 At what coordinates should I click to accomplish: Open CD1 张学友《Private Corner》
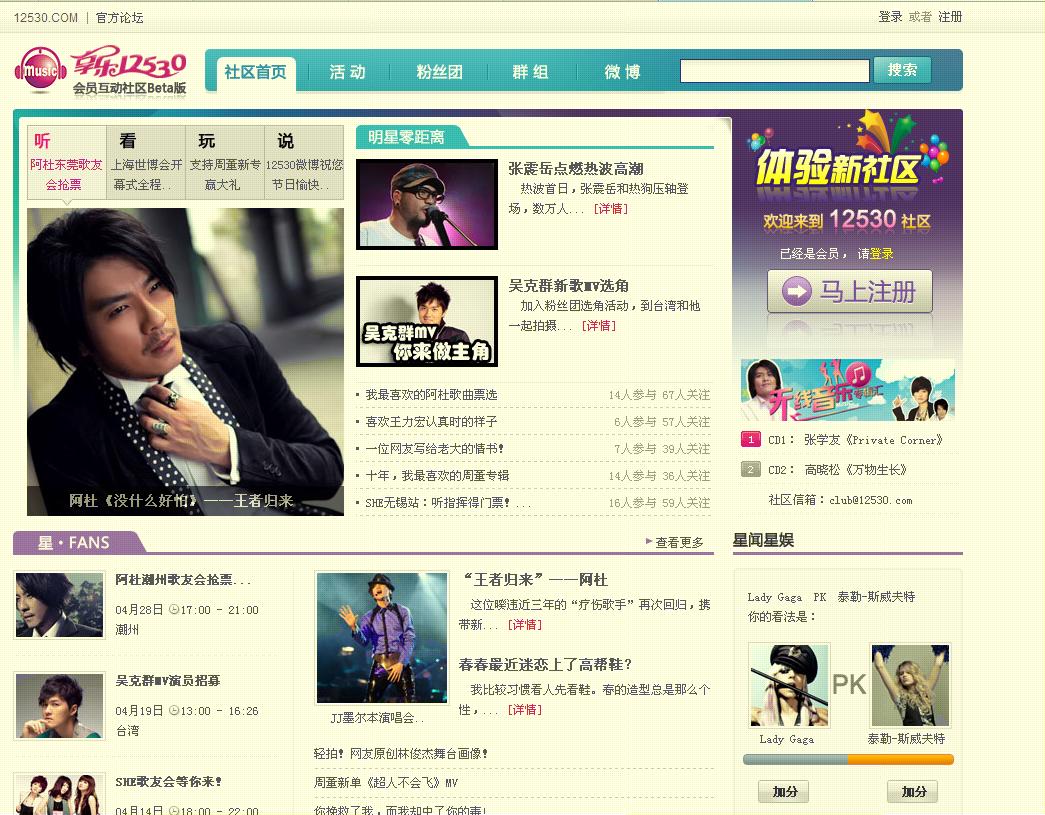[x=855, y=440]
